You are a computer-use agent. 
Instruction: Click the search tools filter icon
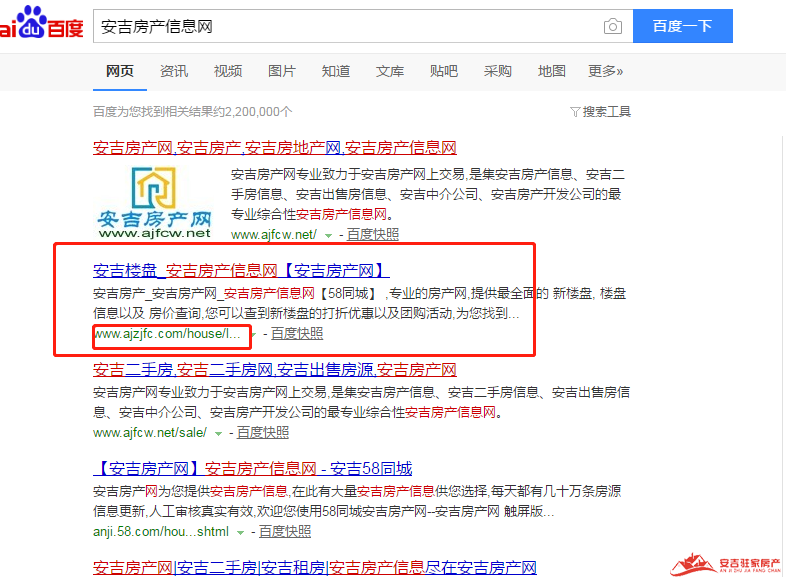point(575,111)
